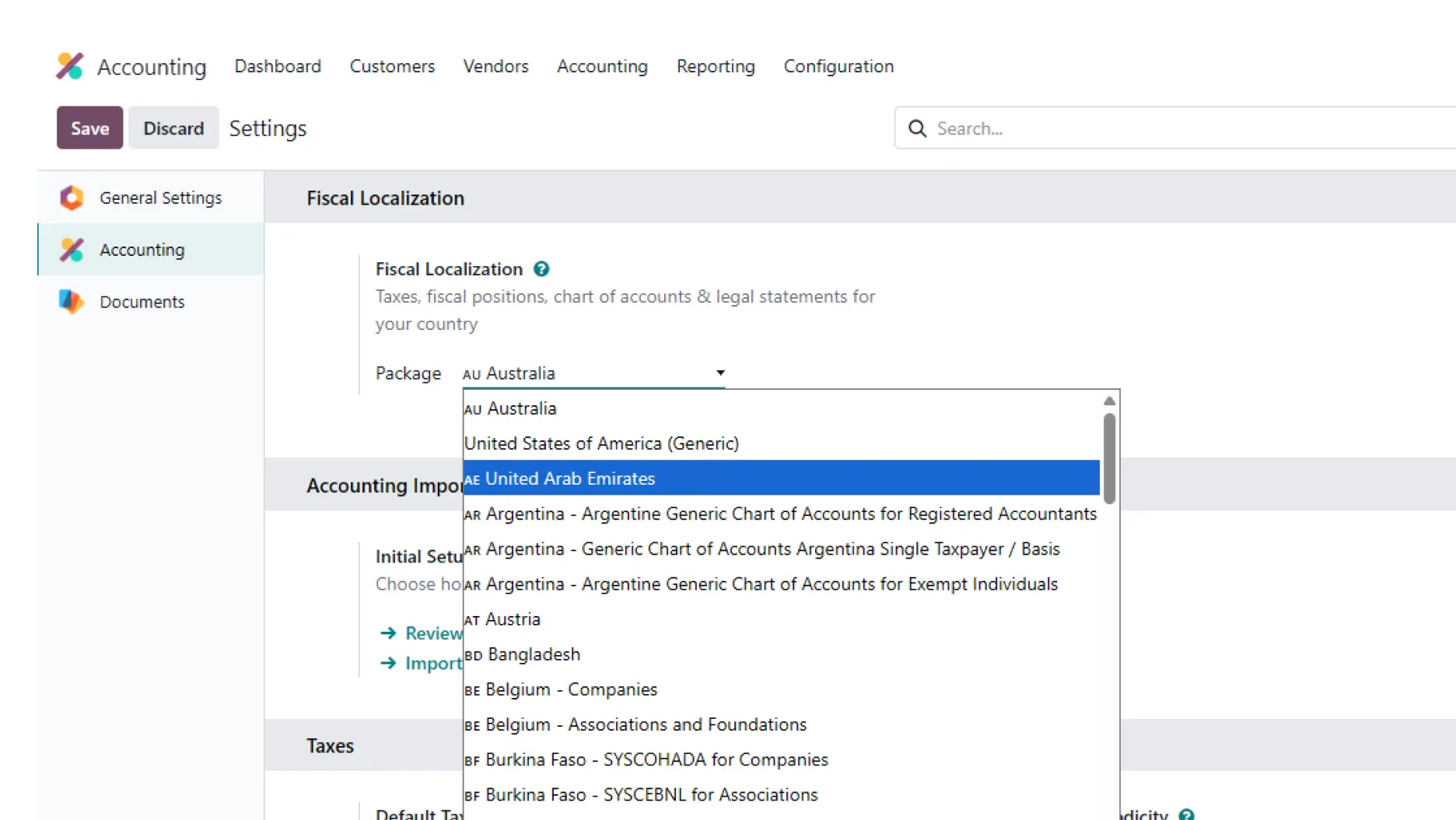
Task: Select Argentina chart for Registered Accountants
Action: (782, 513)
